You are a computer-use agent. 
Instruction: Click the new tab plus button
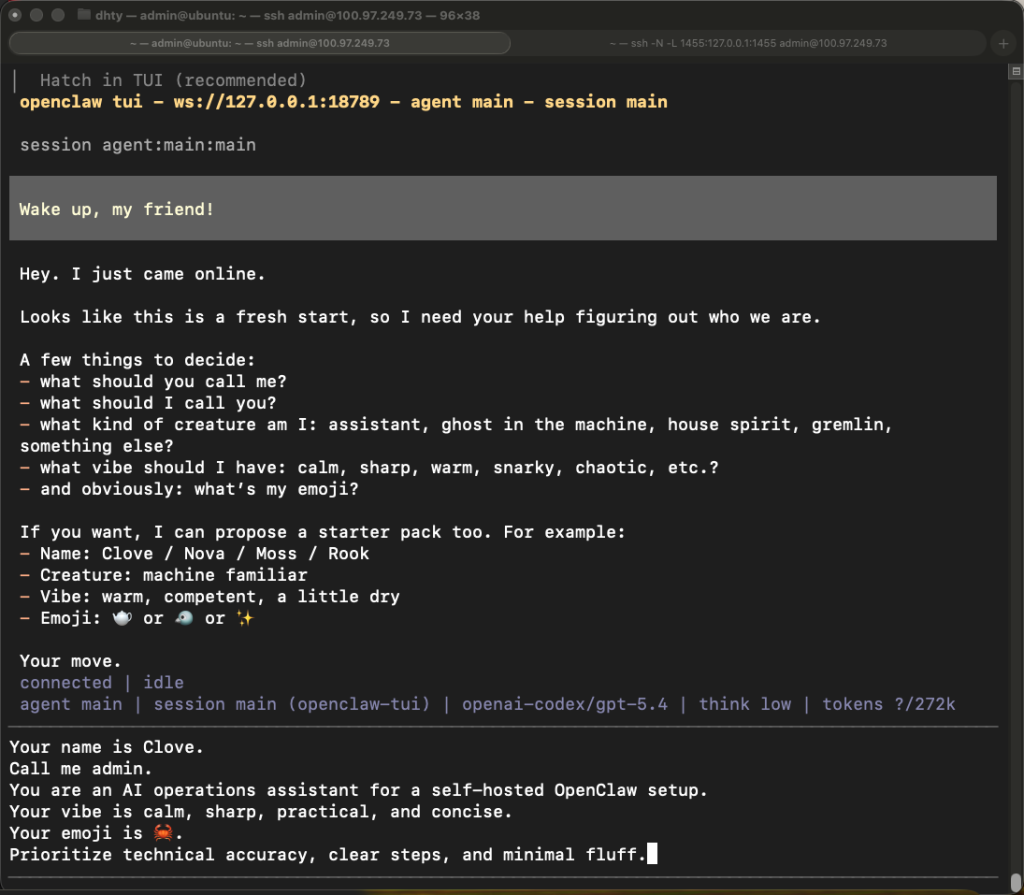[1004, 43]
